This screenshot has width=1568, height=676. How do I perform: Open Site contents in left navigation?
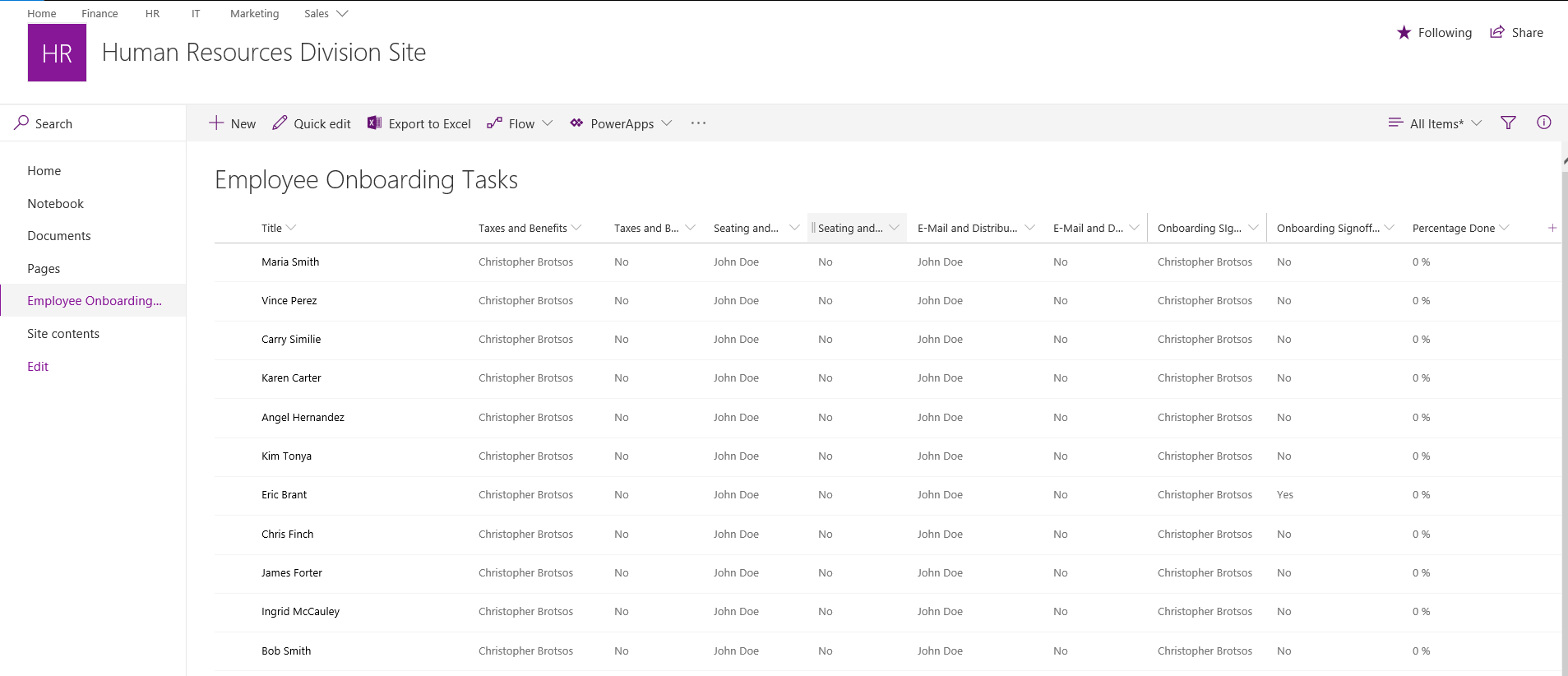(x=63, y=334)
